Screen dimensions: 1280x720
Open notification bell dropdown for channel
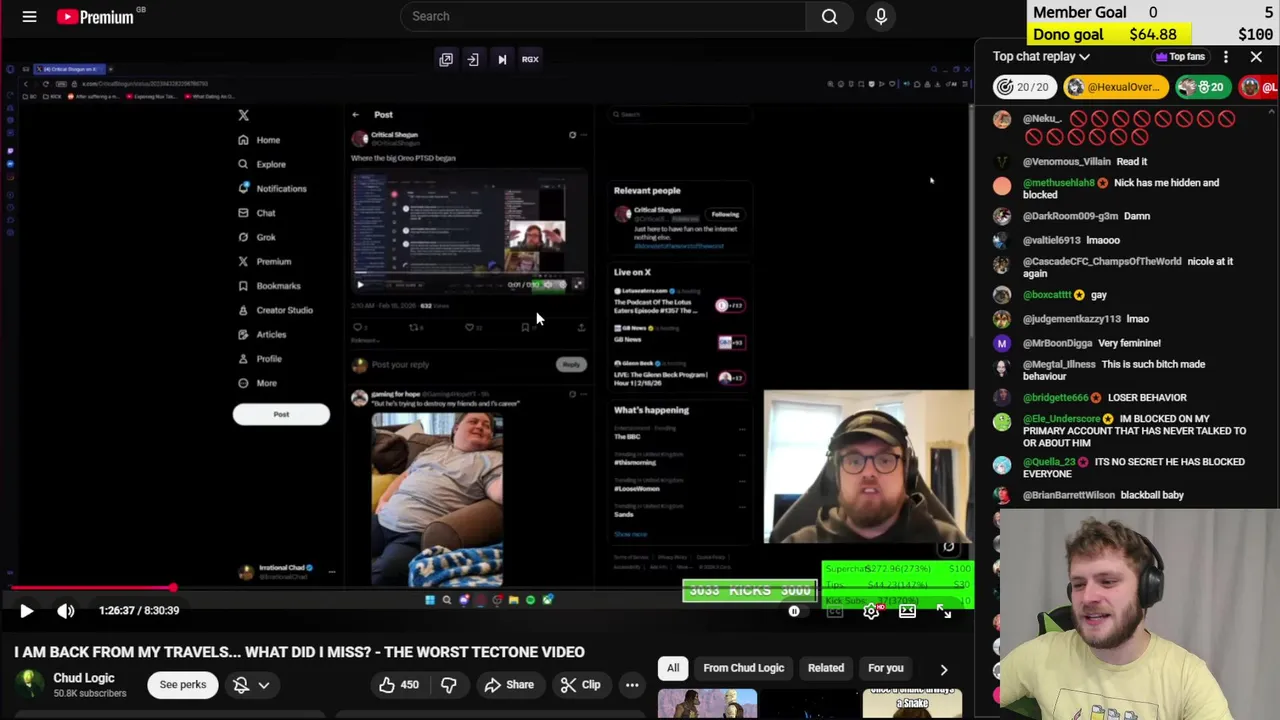251,685
